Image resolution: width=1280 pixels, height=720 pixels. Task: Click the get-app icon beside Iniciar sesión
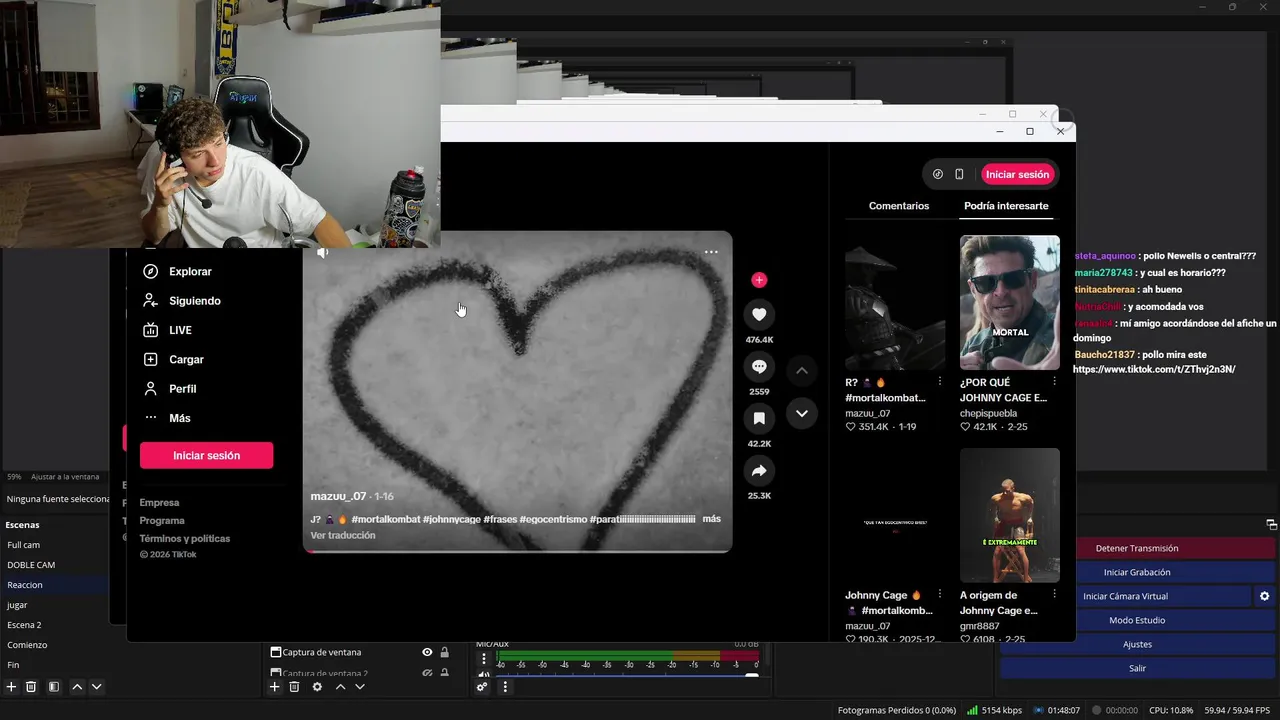937,174
